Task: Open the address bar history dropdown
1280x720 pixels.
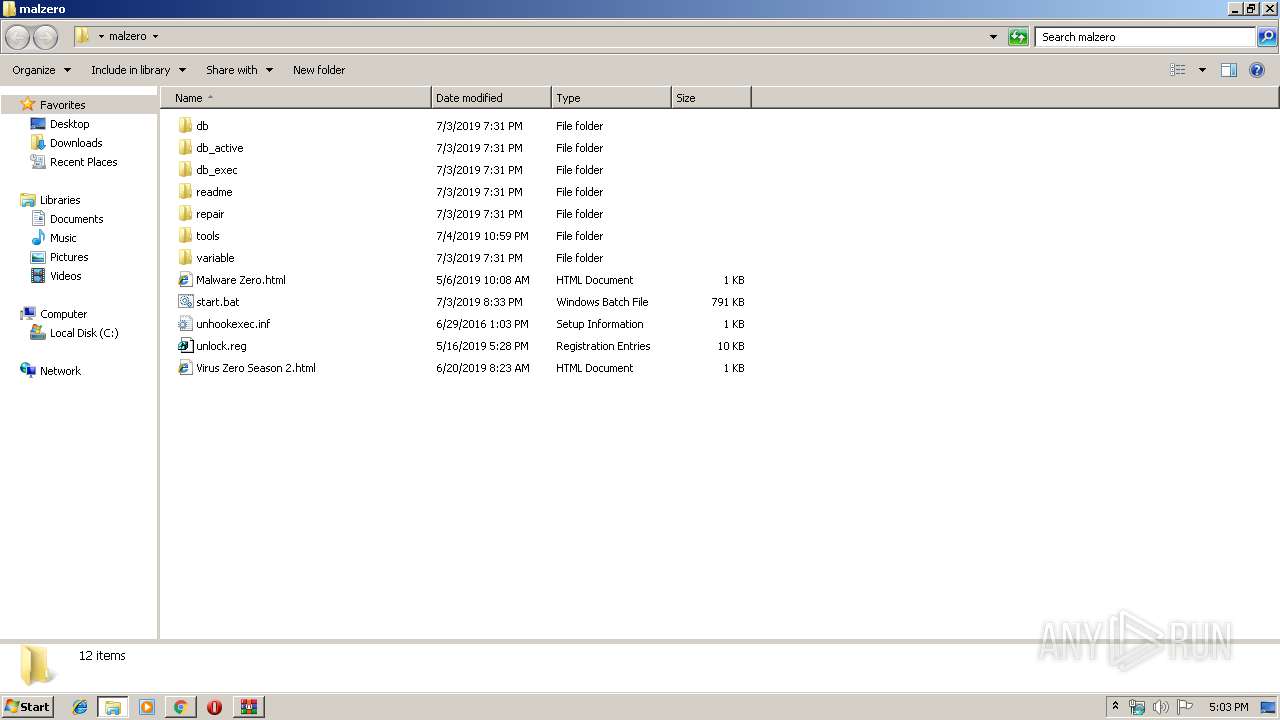Action: coord(993,37)
